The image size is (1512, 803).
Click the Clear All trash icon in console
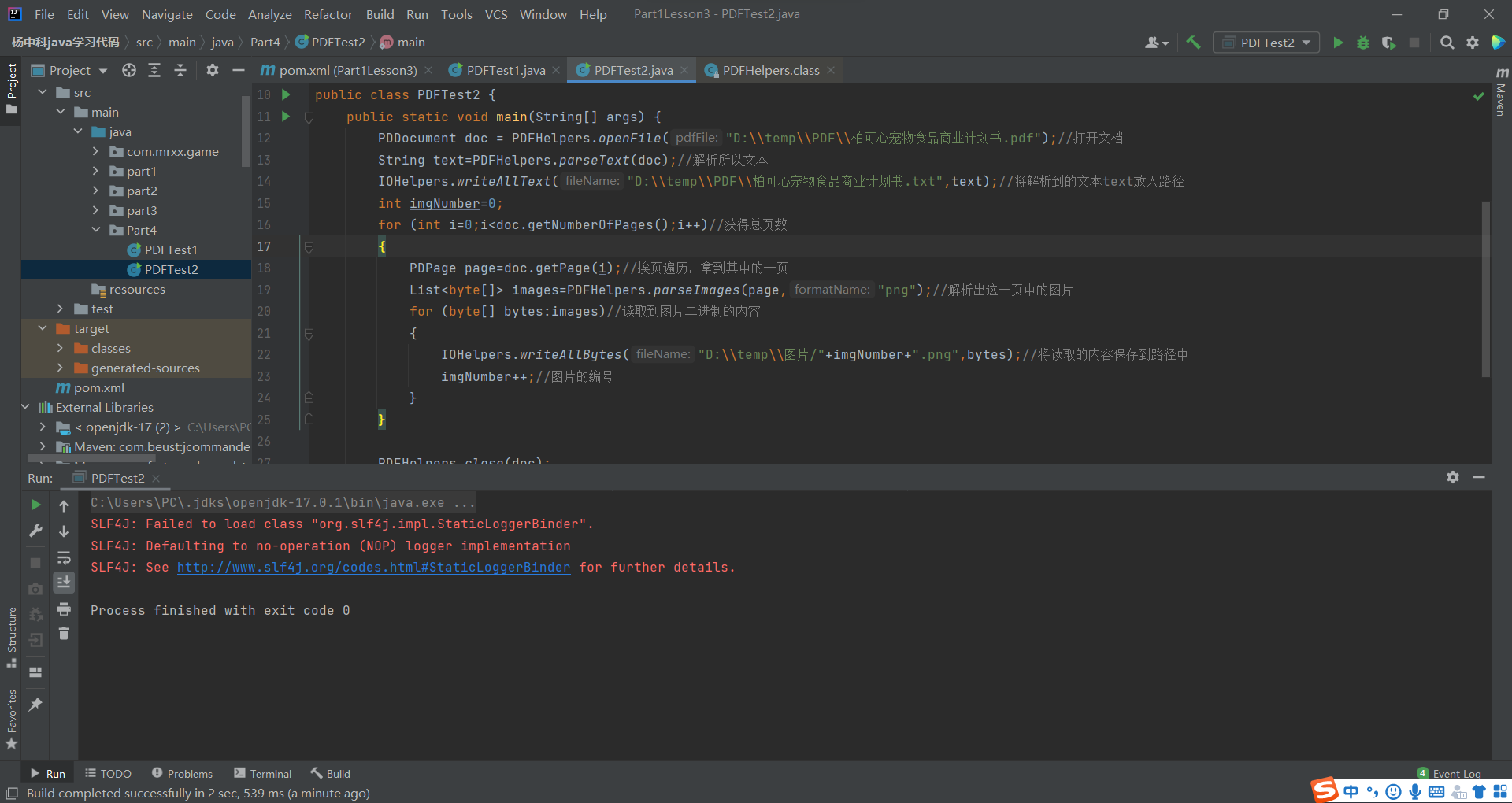tap(64, 634)
